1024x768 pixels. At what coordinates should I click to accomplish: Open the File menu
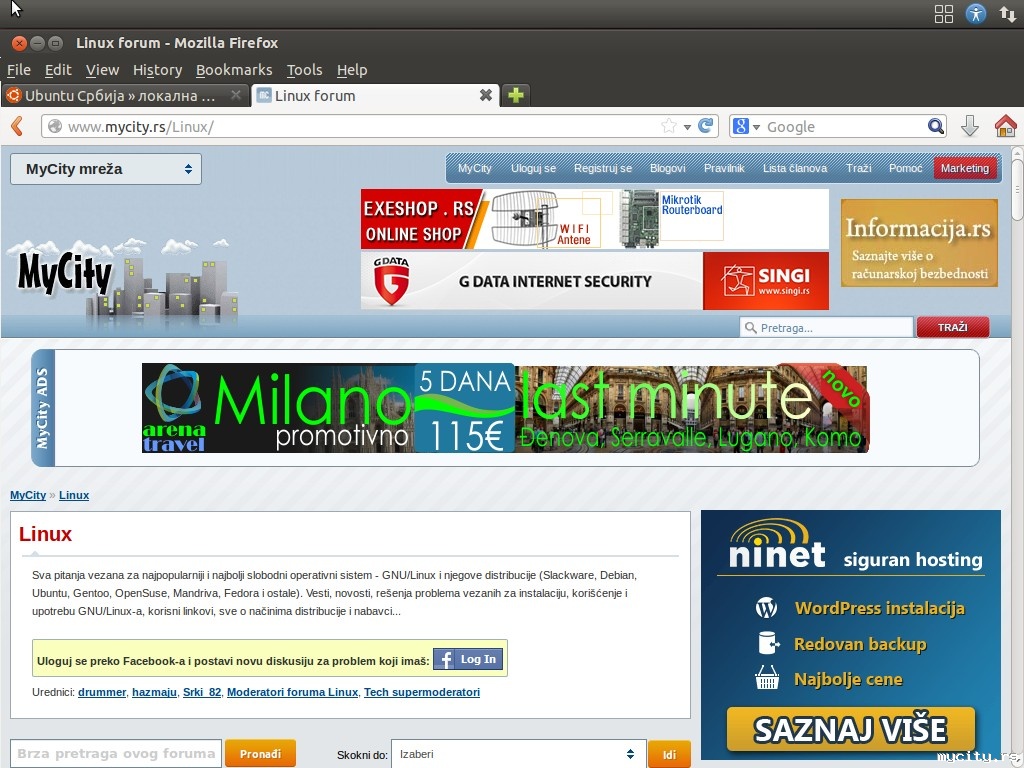pyautogui.click(x=19, y=70)
